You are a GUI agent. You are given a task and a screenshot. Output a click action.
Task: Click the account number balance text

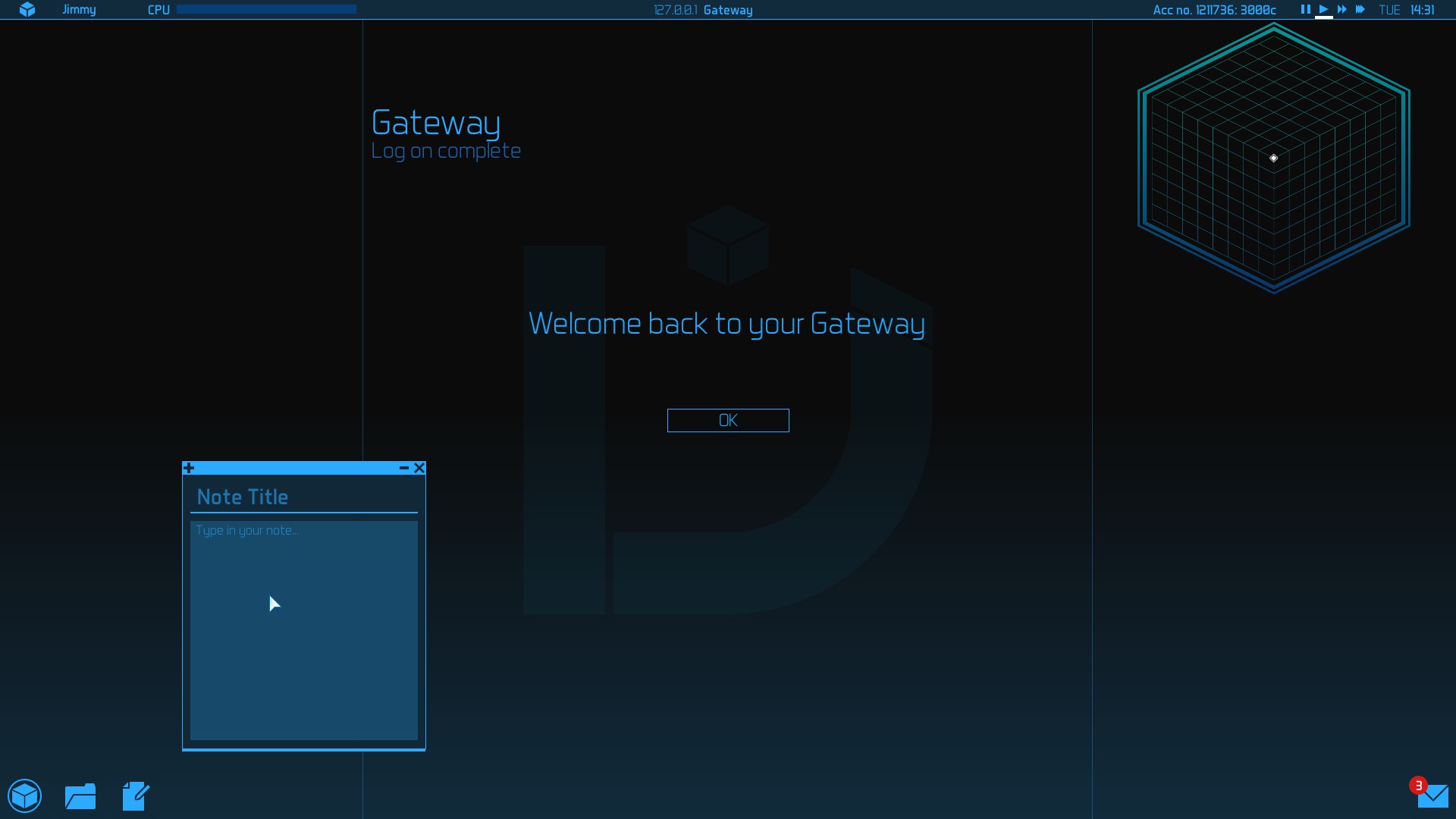click(x=1214, y=10)
